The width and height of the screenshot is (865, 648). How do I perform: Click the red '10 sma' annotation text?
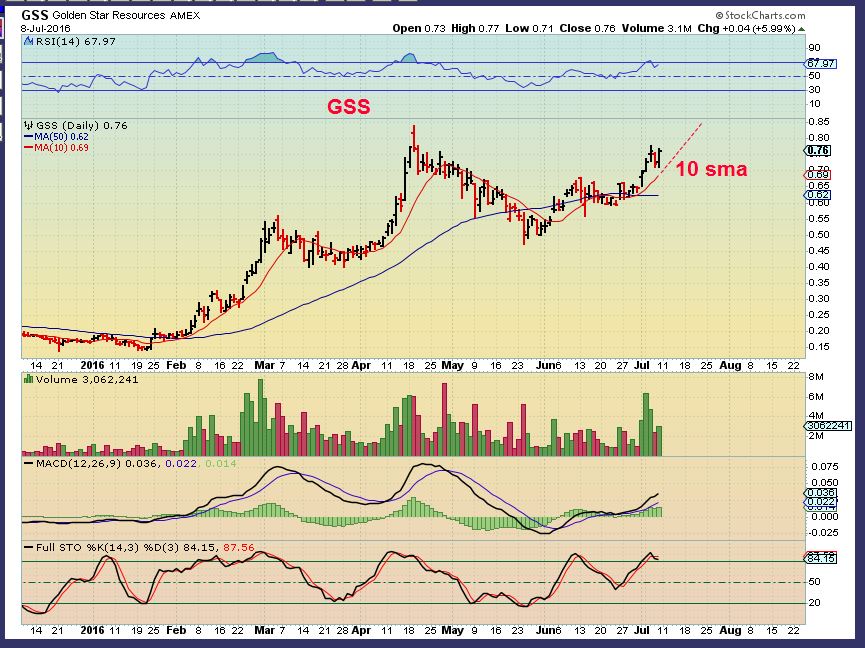point(711,168)
